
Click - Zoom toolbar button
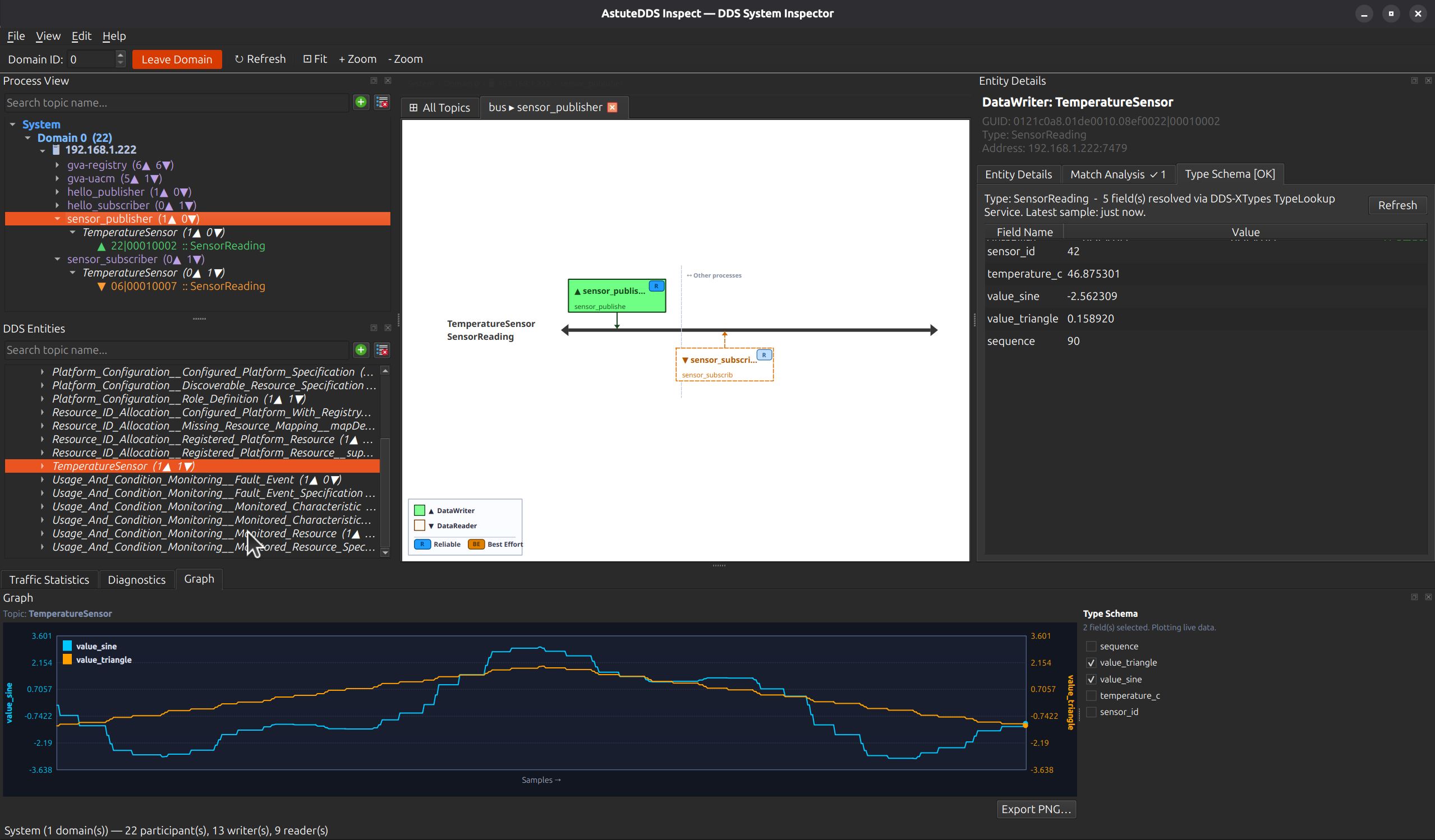(405, 59)
